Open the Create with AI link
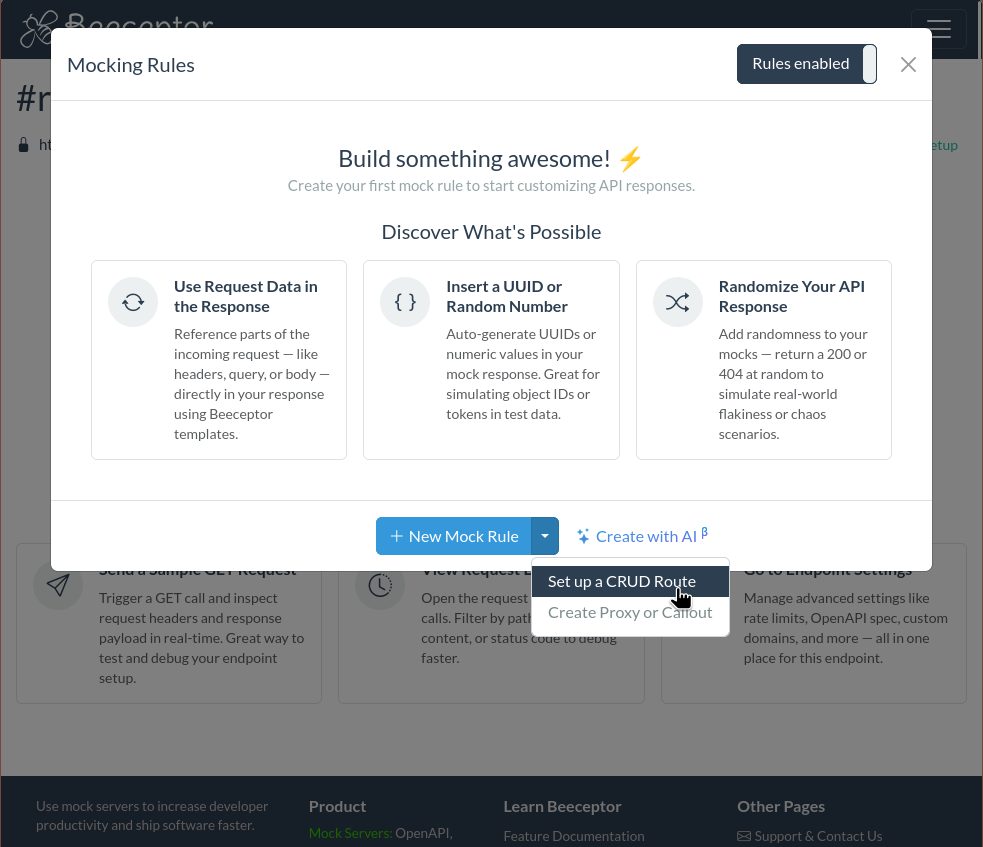This screenshot has height=847, width=983. pyautogui.click(x=646, y=536)
